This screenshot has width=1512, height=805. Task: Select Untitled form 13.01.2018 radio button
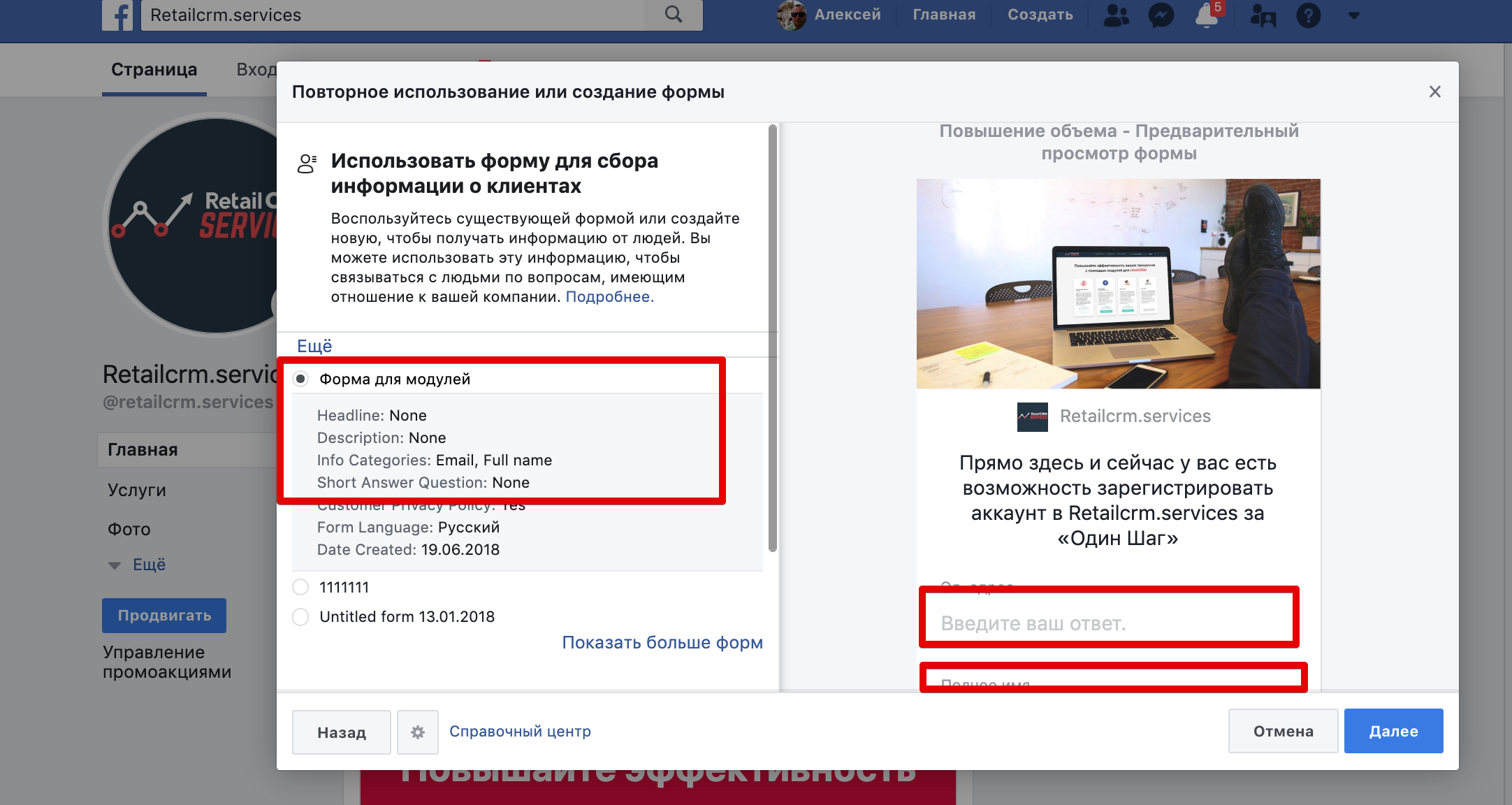coord(300,616)
